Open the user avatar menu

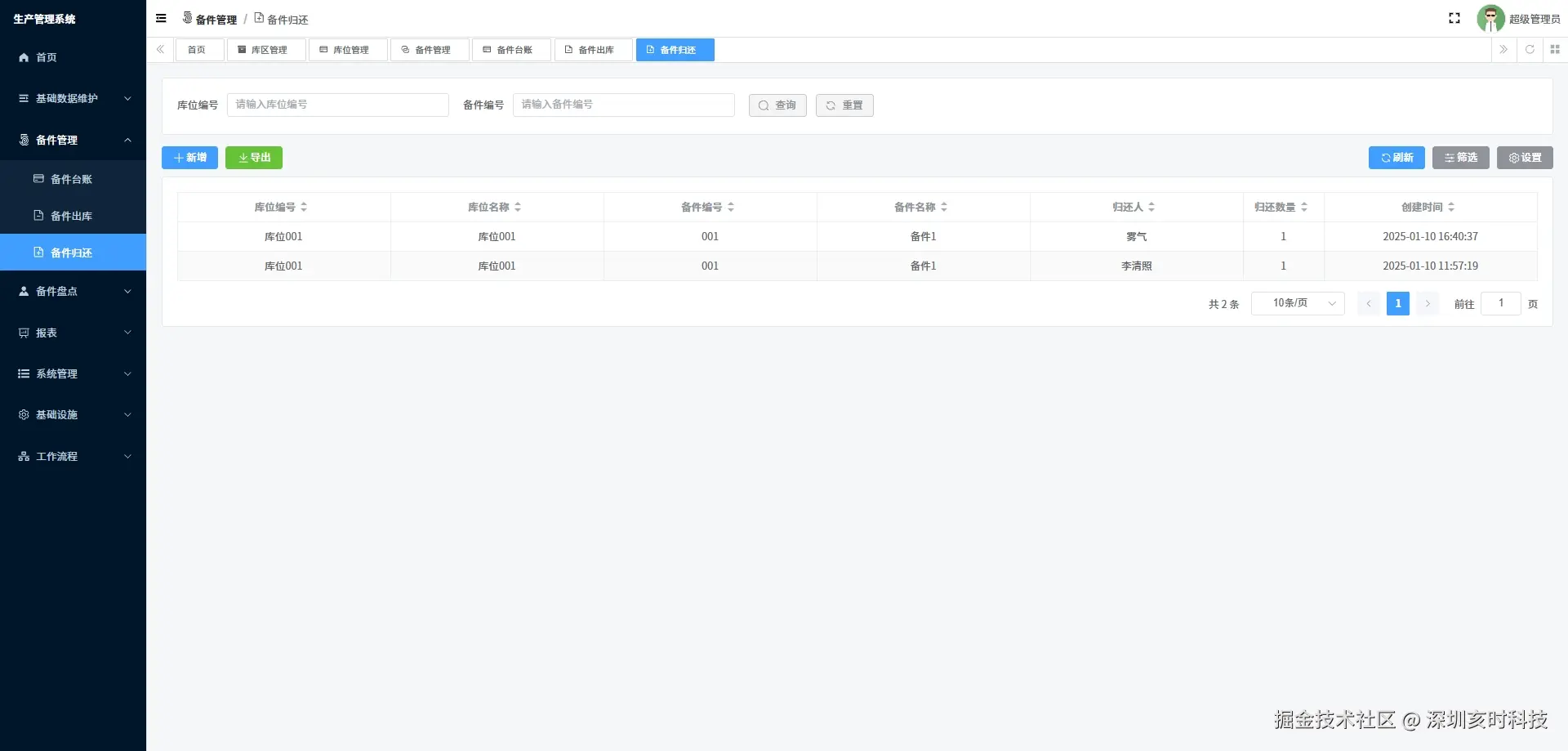[1490, 19]
